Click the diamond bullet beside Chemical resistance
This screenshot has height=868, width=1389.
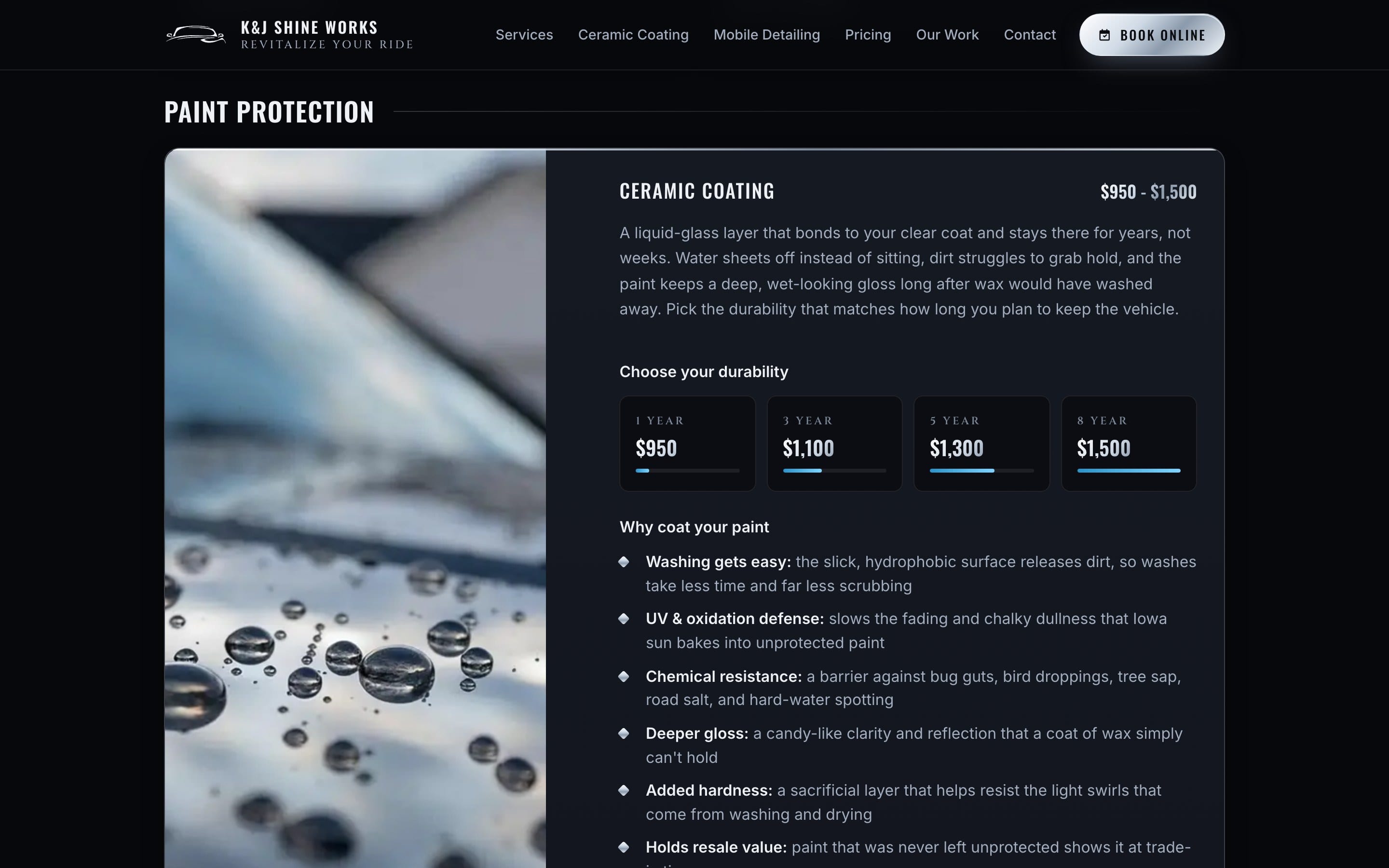point(623,676)
